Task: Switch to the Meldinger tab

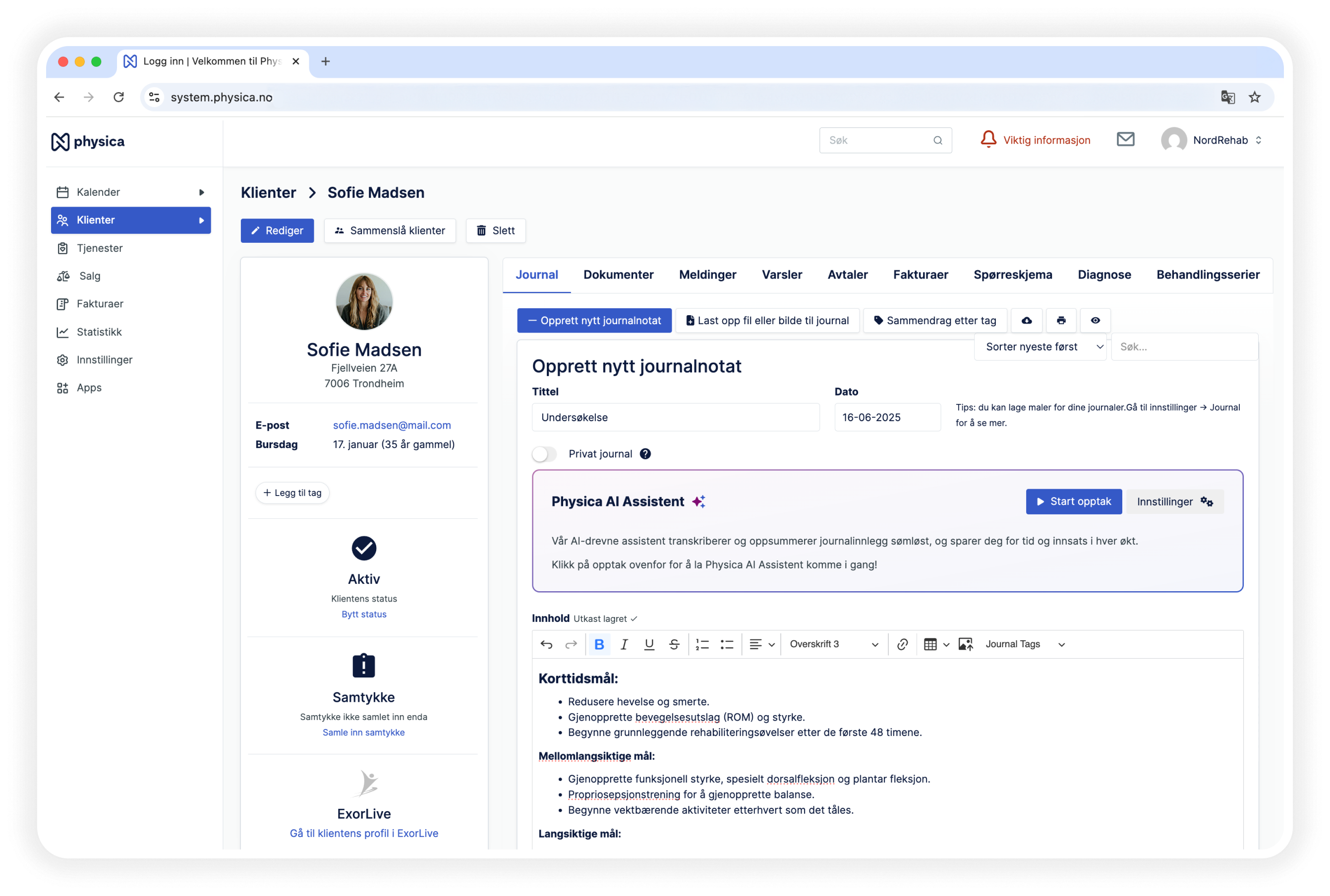Action: (707, 275)
